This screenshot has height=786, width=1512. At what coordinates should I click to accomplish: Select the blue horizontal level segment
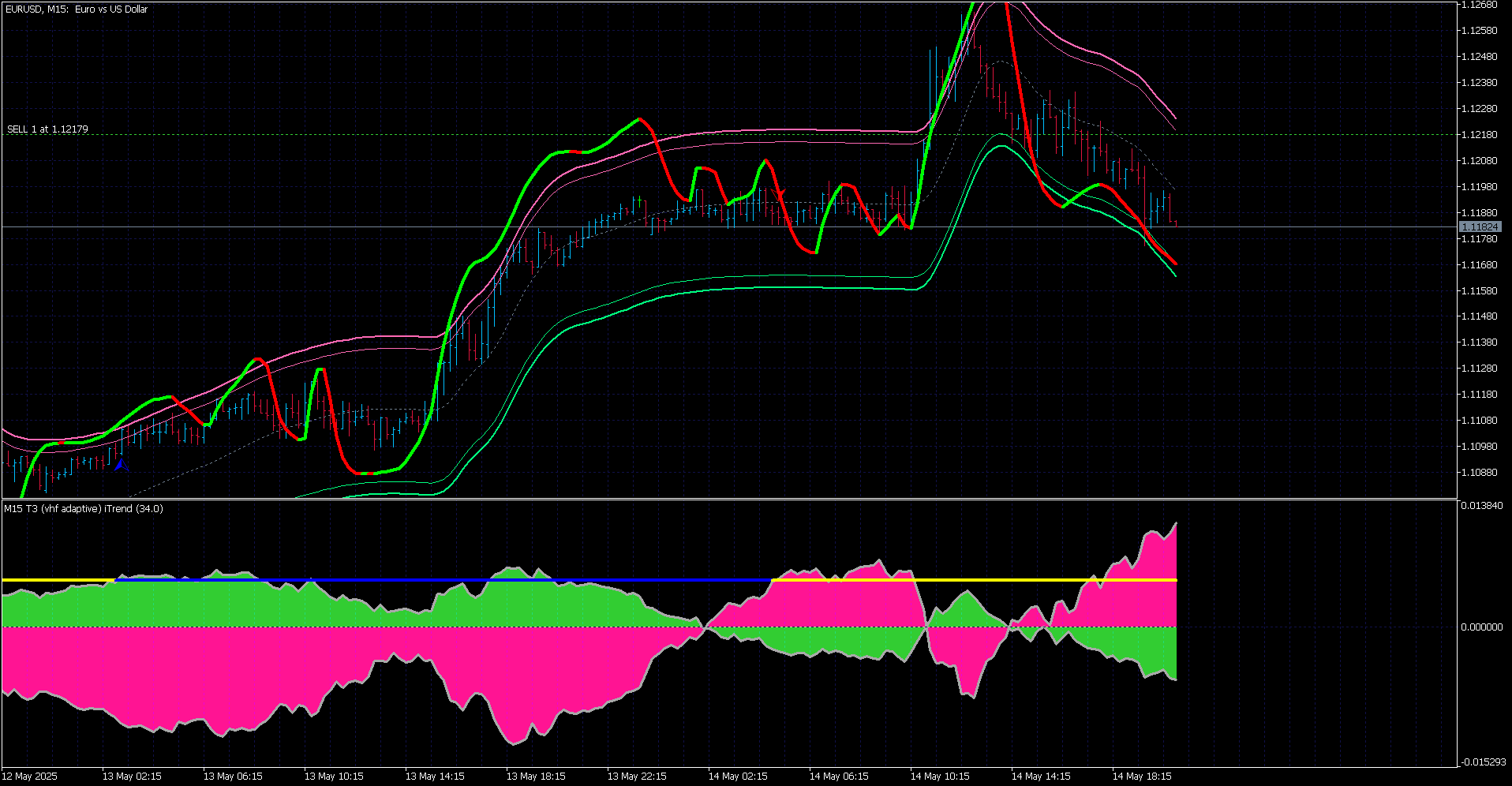click(x=443, y=580)
